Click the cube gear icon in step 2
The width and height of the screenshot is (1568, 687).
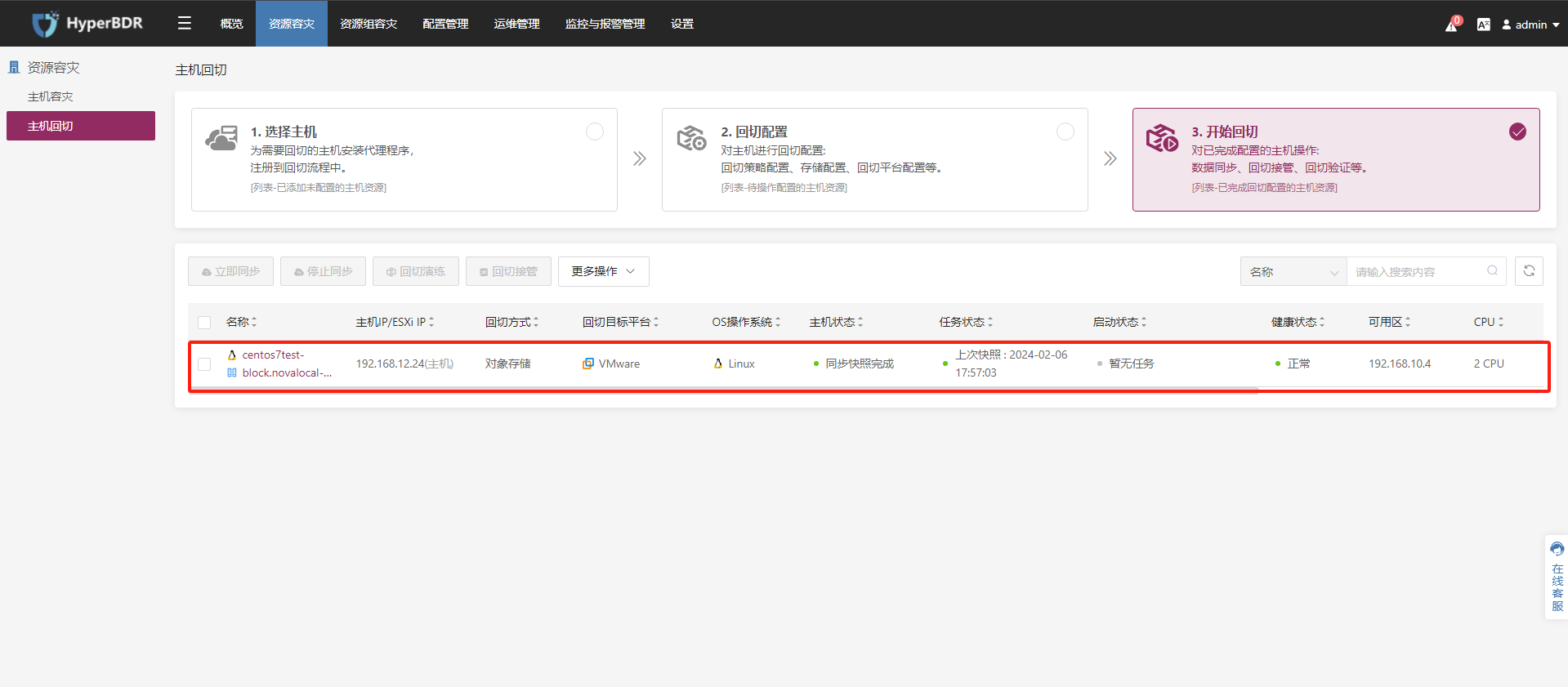(691, 138)
